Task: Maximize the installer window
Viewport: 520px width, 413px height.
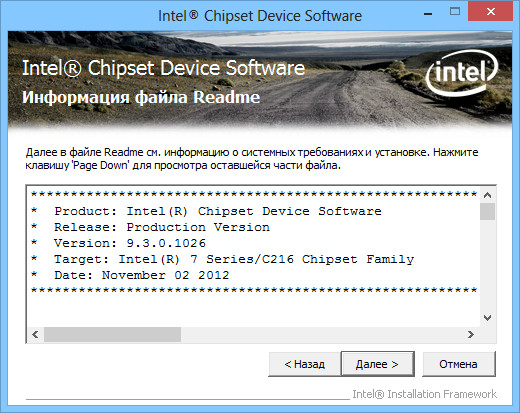Action: tap(455, 12)
